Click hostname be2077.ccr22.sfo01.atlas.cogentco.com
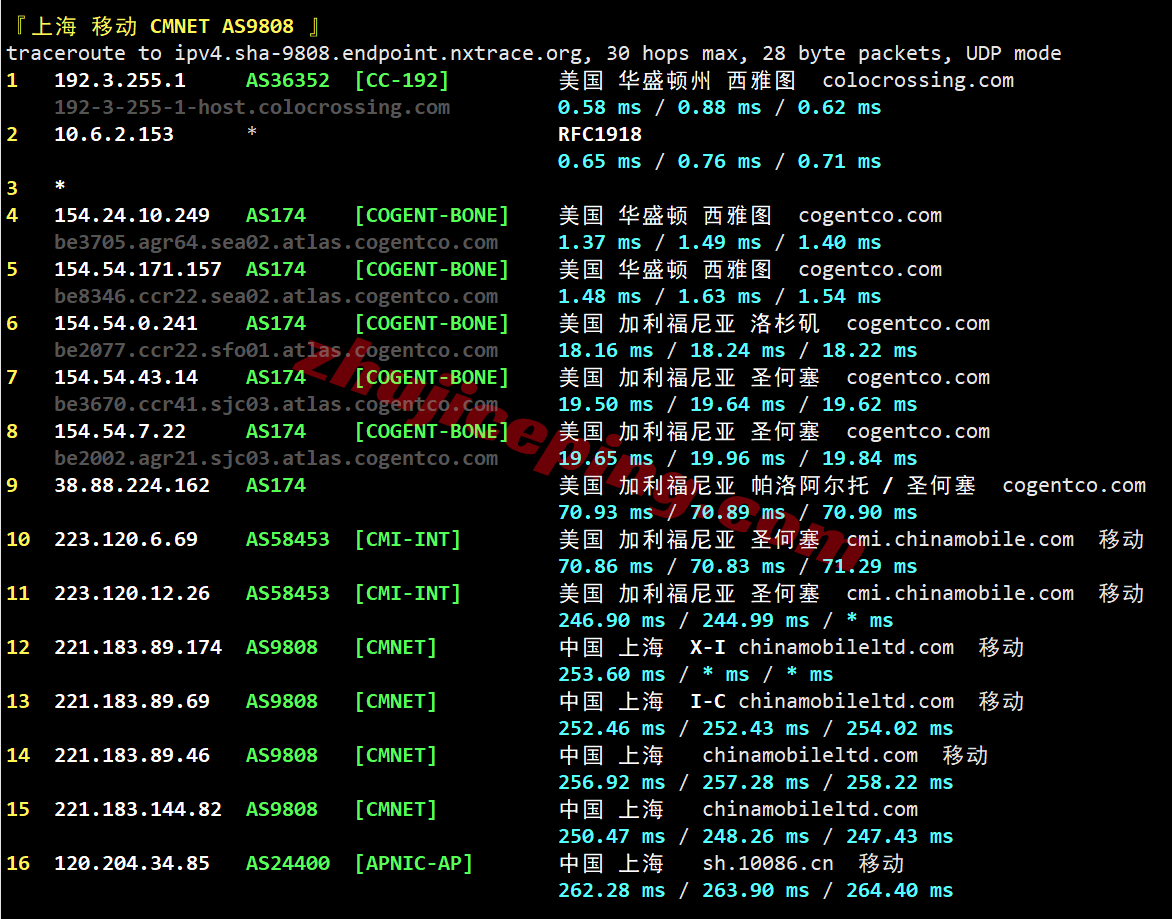 tap(276, 351)
